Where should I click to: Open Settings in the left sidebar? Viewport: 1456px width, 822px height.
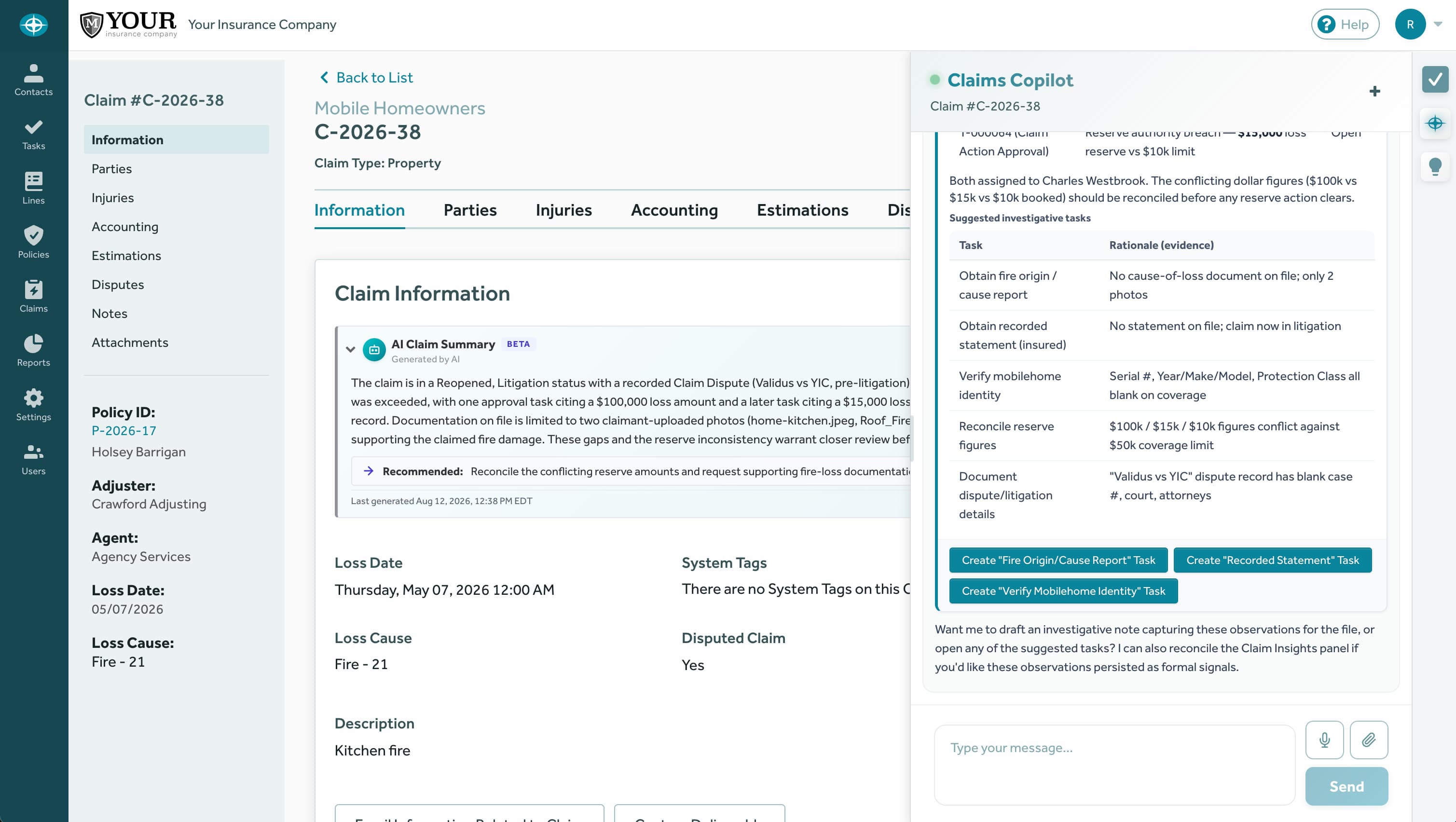tap(33, 405)
